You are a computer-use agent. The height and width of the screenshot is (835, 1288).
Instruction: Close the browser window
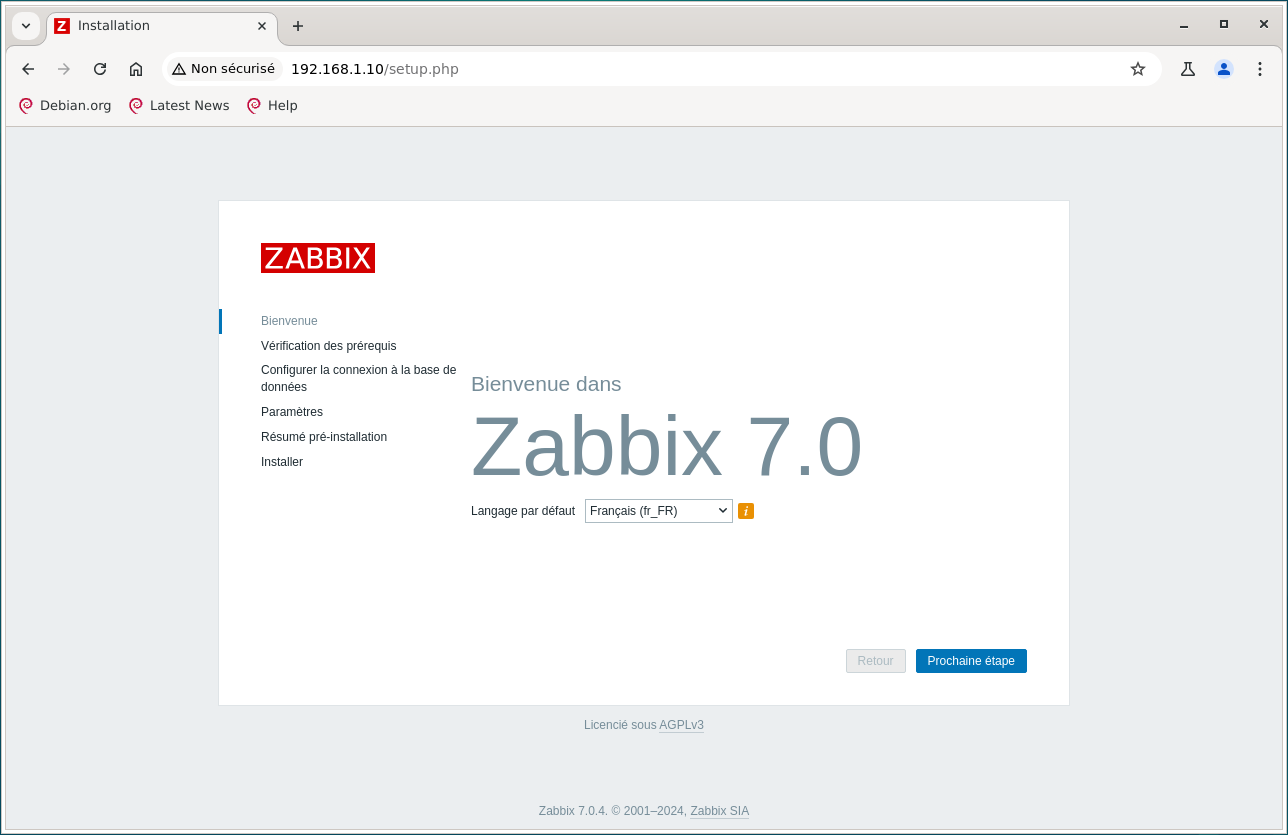pos(1263,25)
